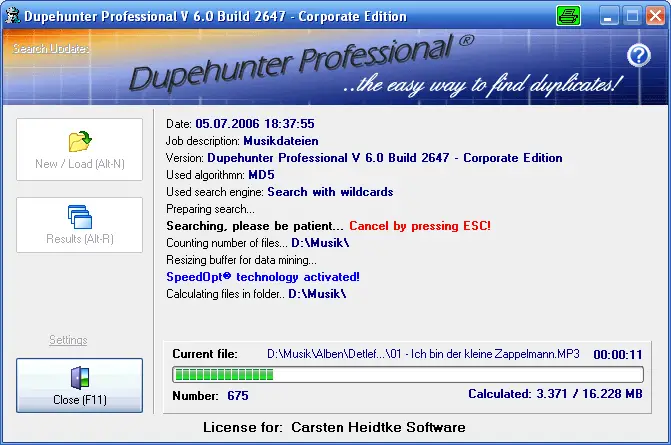Viewport: 671px width, 445px height.
Task: Click the Dupehunter app icon in title bar
Action: 12,15
